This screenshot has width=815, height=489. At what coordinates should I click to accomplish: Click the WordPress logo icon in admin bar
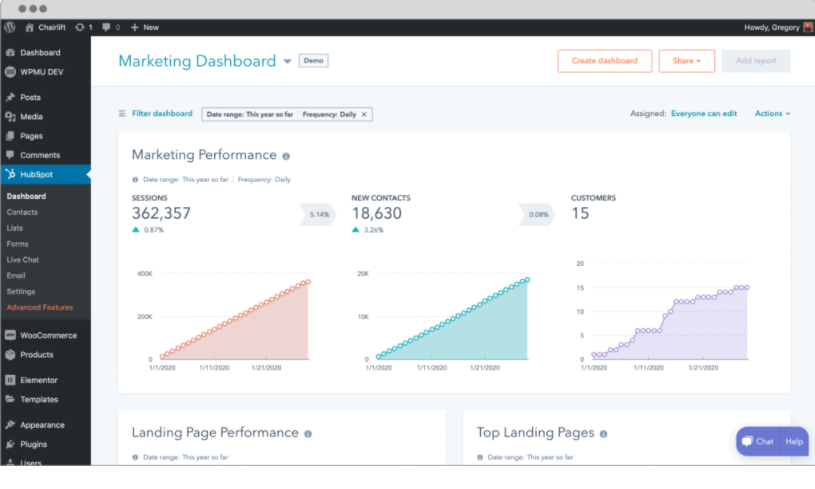(9, 27)
